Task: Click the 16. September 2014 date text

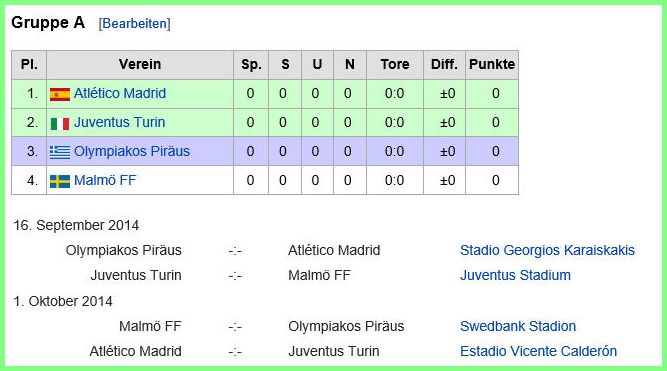Action: coord(76,225)
